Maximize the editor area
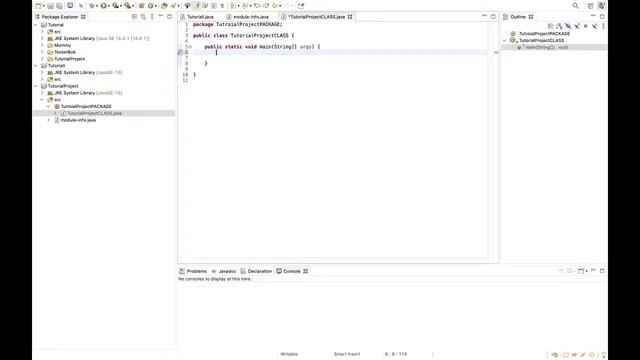The width and height of the screenshot is (640, 360). coord(493,16)
